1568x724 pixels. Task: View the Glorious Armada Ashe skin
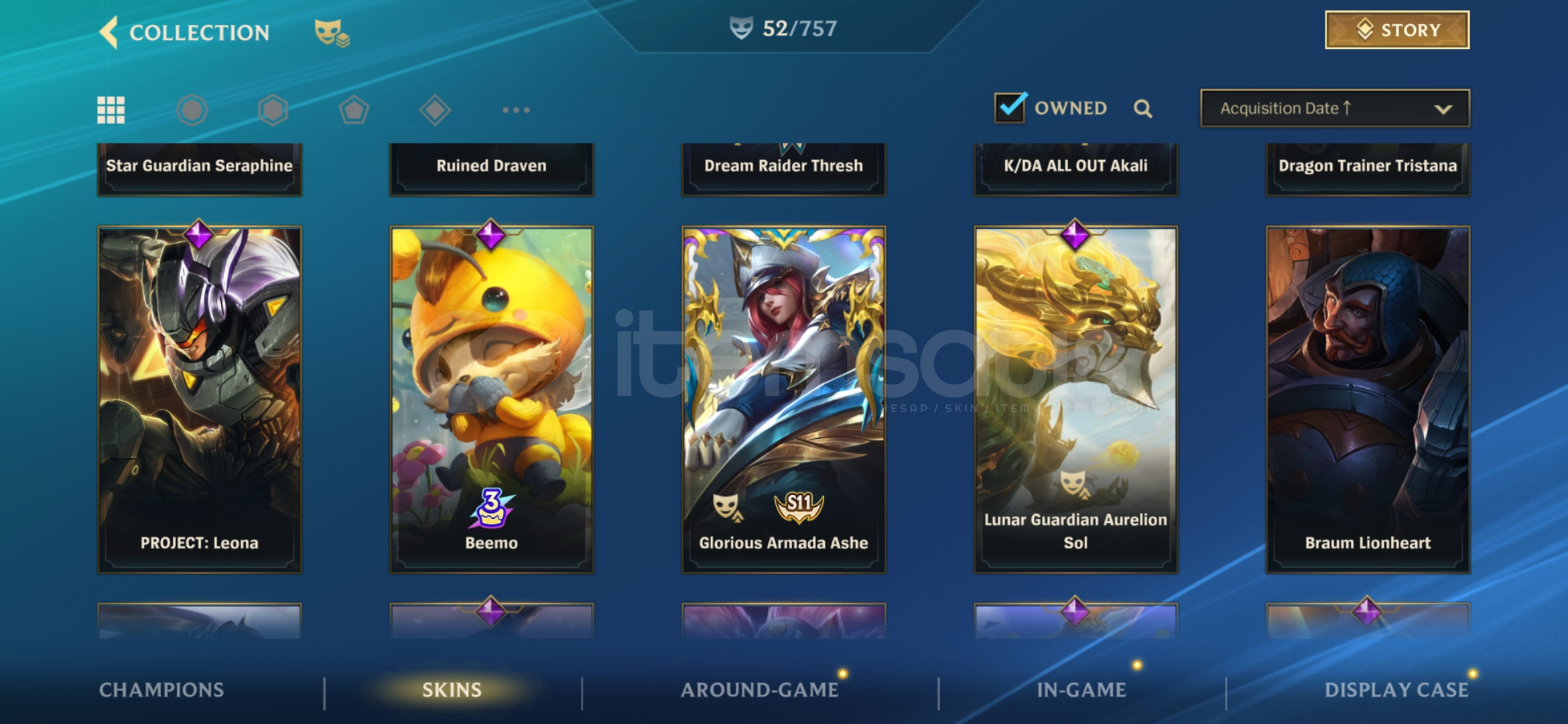pyautogui.click(x=784, y=400)
